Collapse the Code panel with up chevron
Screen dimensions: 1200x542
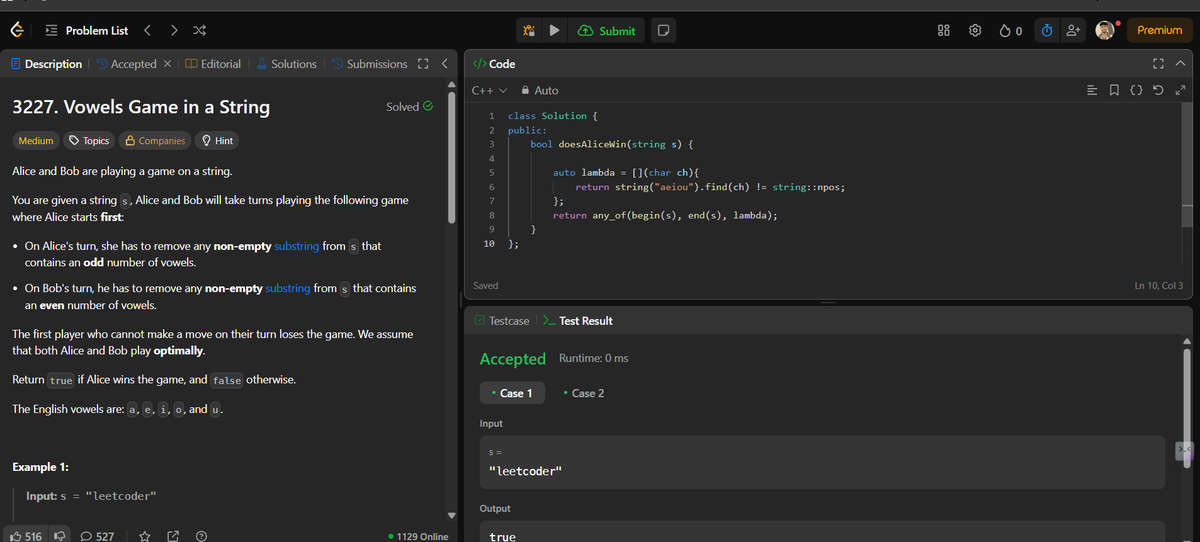point(1180,64)
